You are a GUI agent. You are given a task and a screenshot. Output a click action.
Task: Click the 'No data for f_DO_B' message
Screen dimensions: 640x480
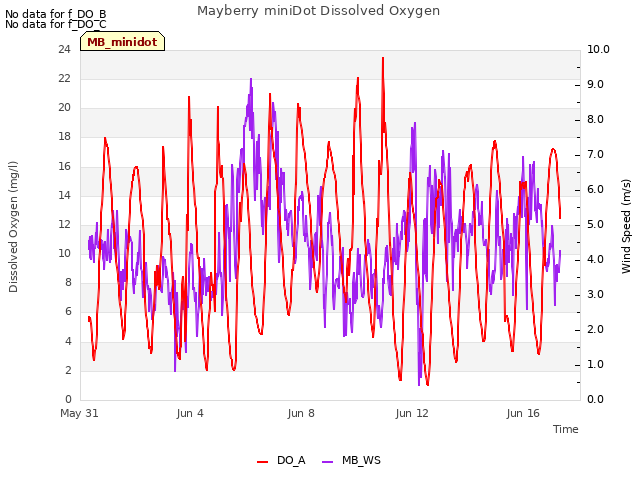point(56,14)
